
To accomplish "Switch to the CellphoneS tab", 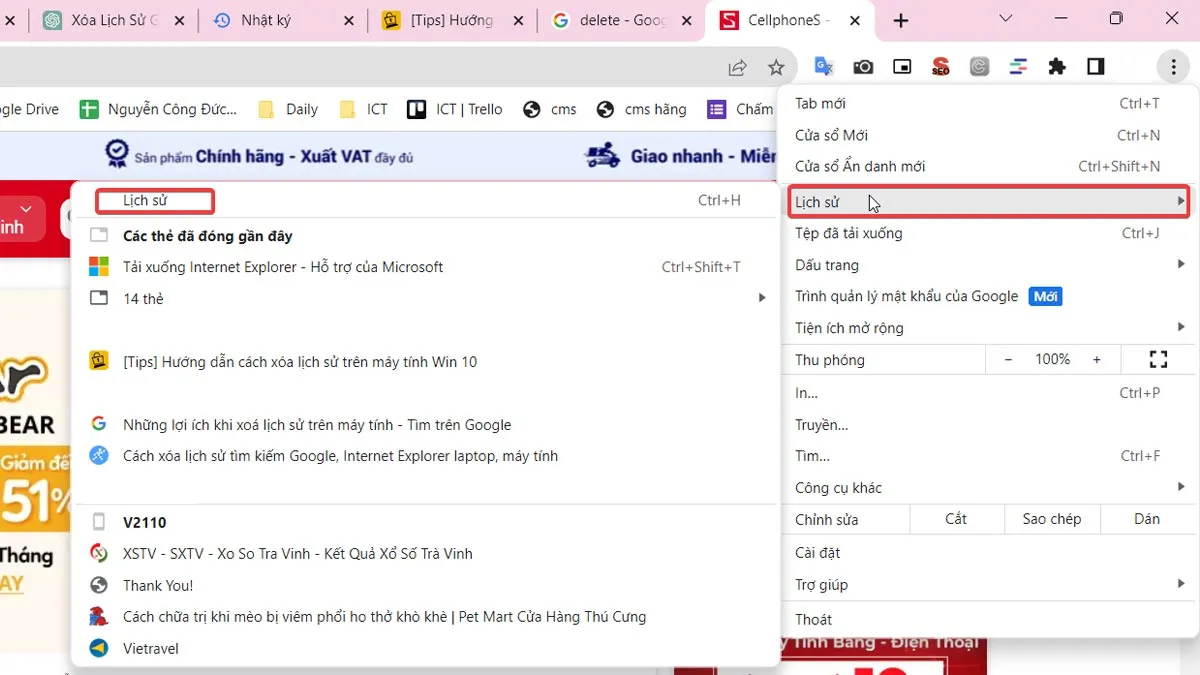I will click(x=785, y=19).
